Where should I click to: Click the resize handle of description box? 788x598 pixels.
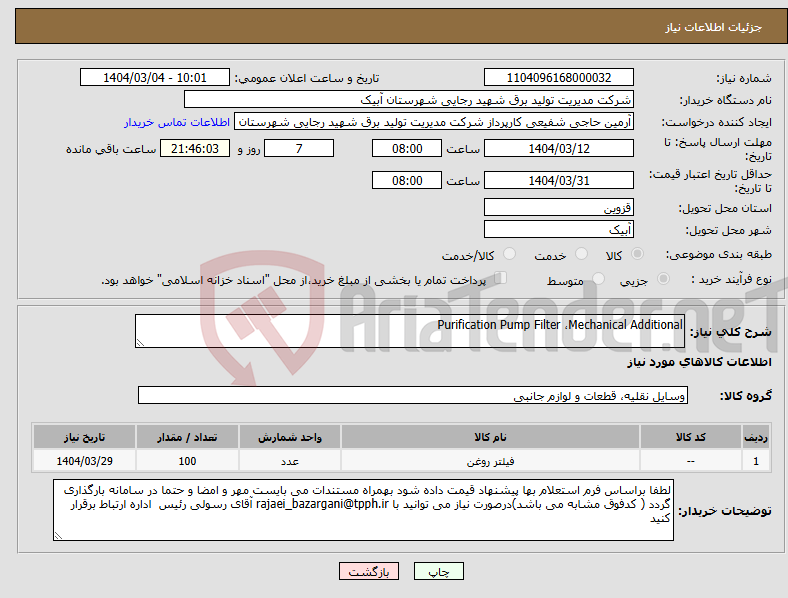tap(140, 343)
